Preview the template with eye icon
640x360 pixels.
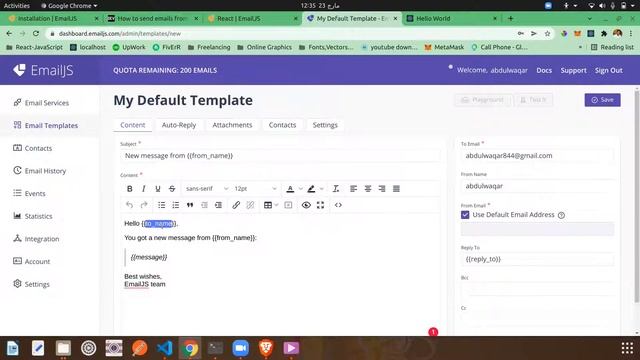tap(306, 205)
